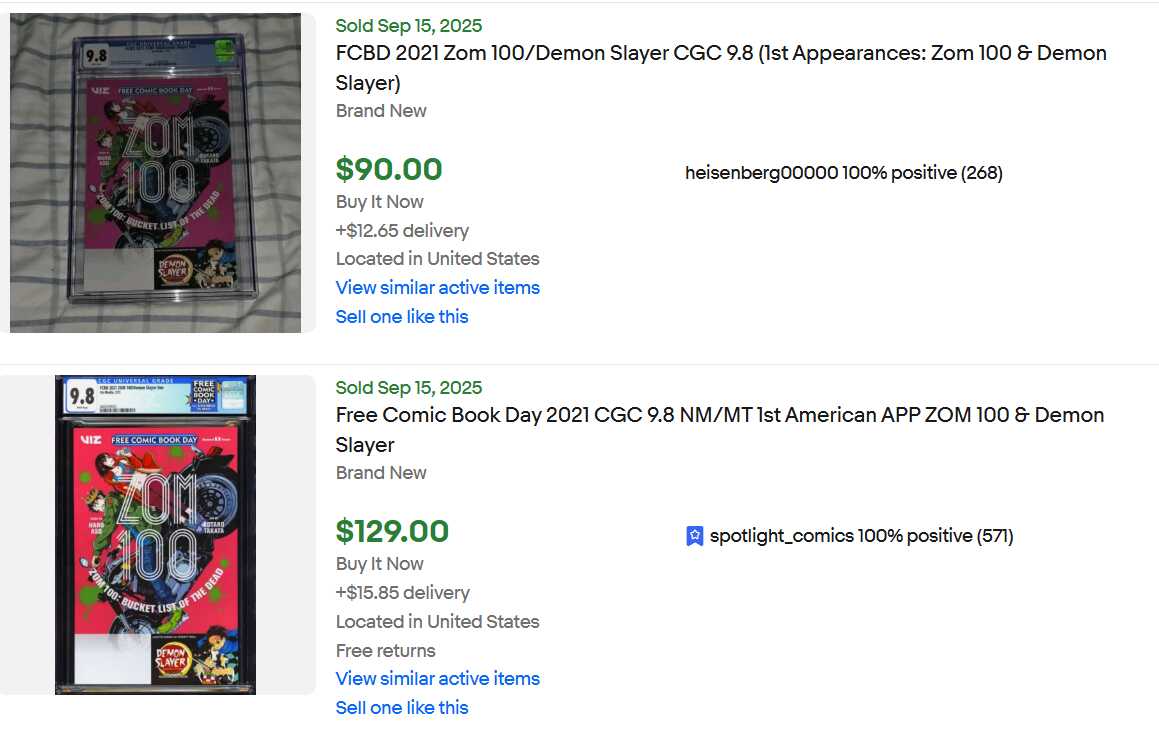Click the "+$12.65 delivery" text
The image size is (1159, 730).
(402, 231)
